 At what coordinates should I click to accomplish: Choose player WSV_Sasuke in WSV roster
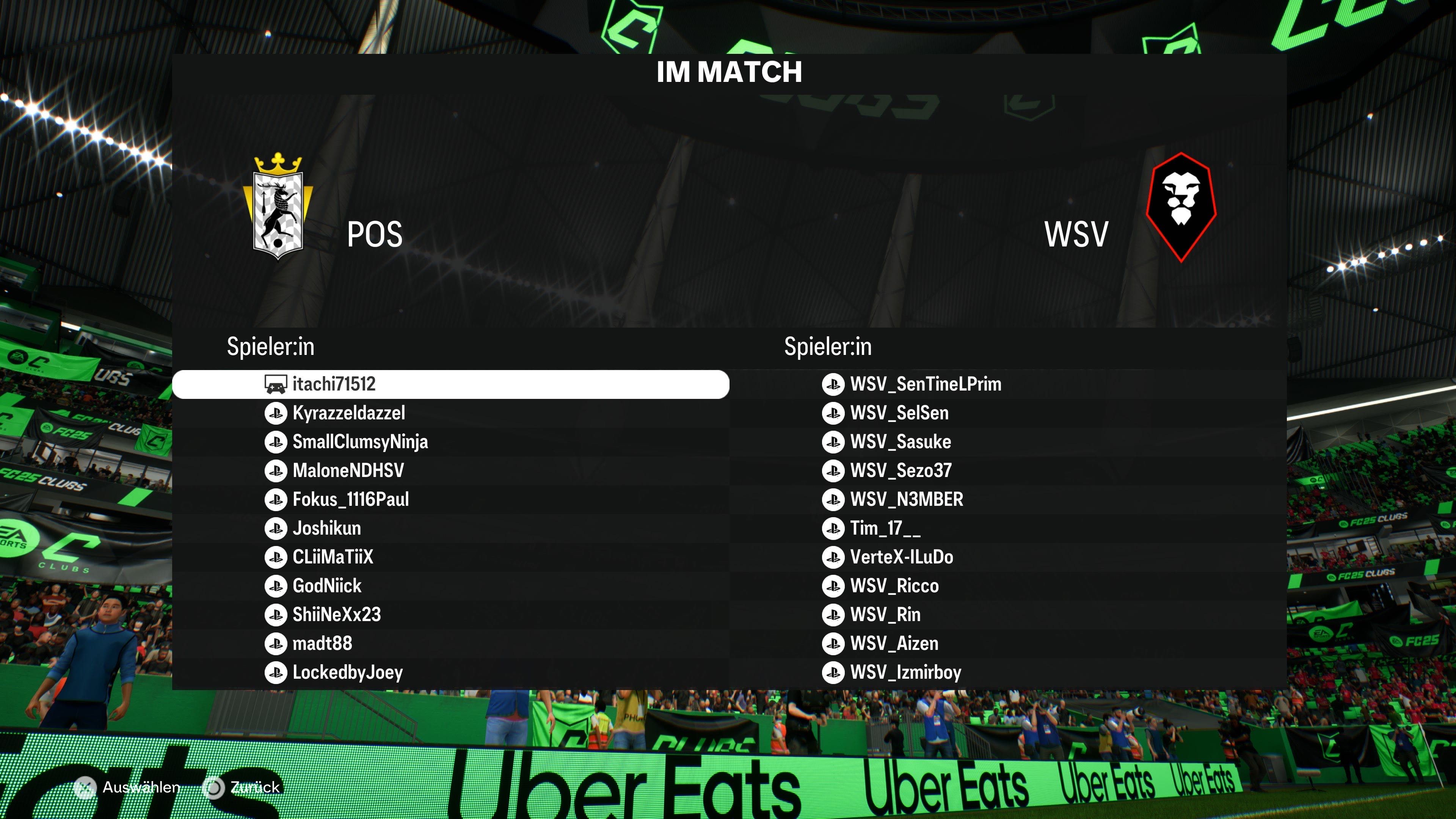[1008, 442]
